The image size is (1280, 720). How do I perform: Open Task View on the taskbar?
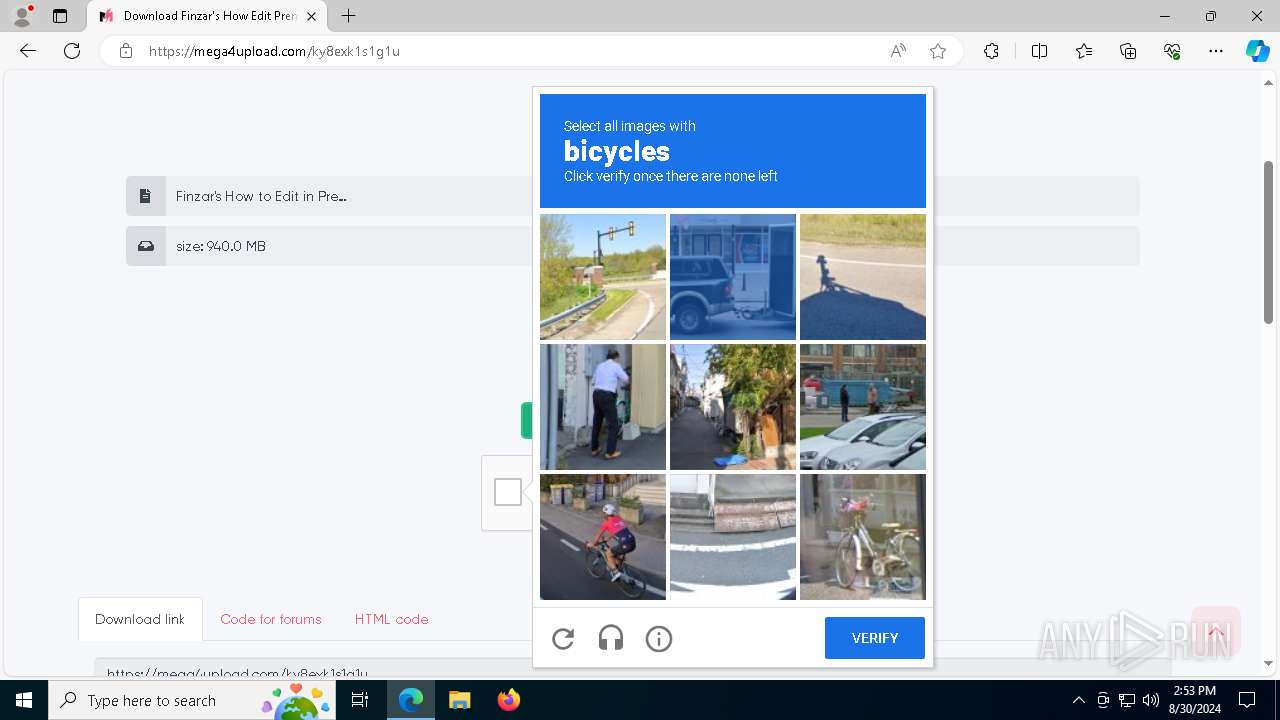pos(361,700)
